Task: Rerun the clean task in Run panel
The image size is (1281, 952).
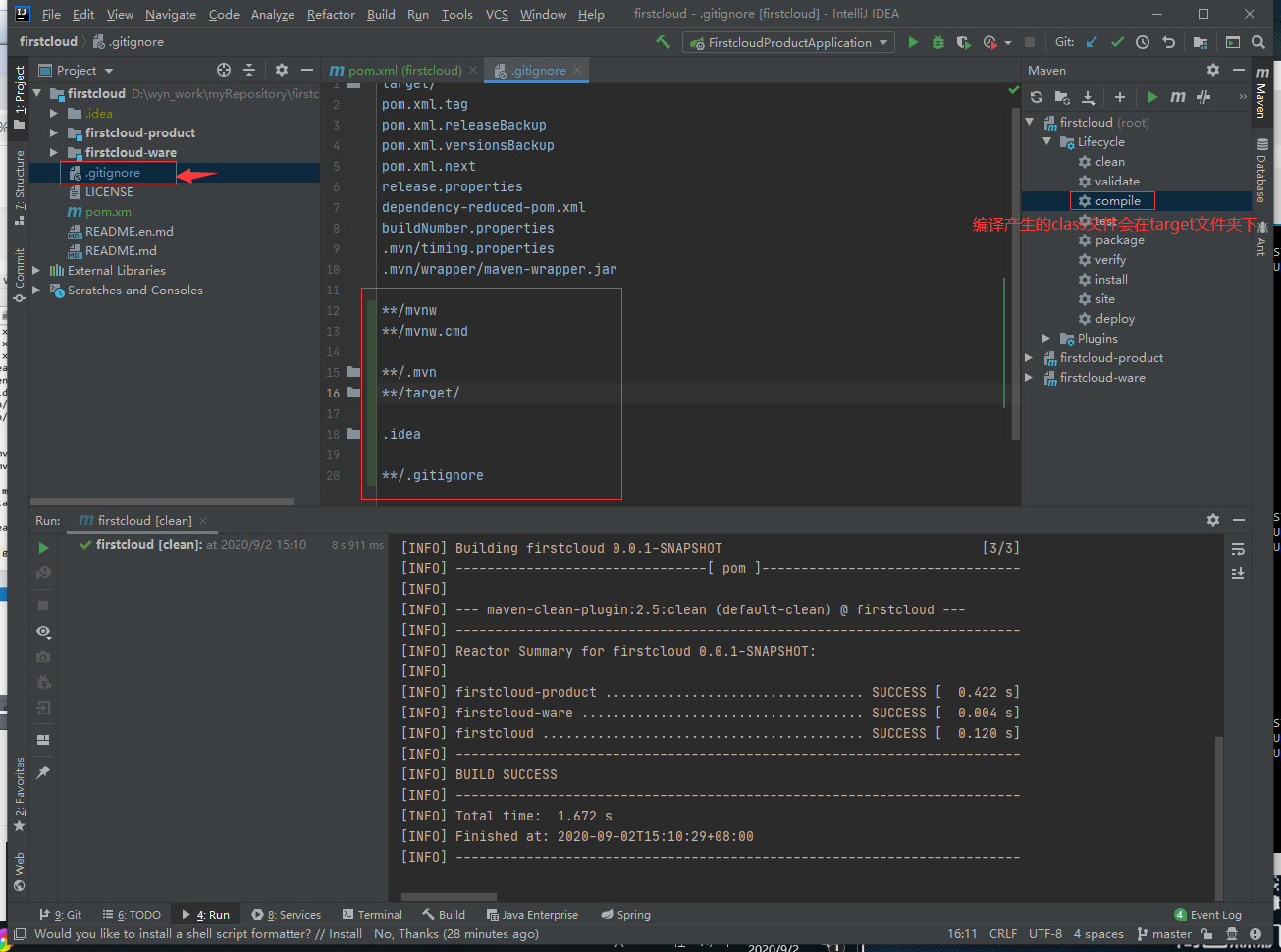Action: pyautogui.click(x=43, y=548)
